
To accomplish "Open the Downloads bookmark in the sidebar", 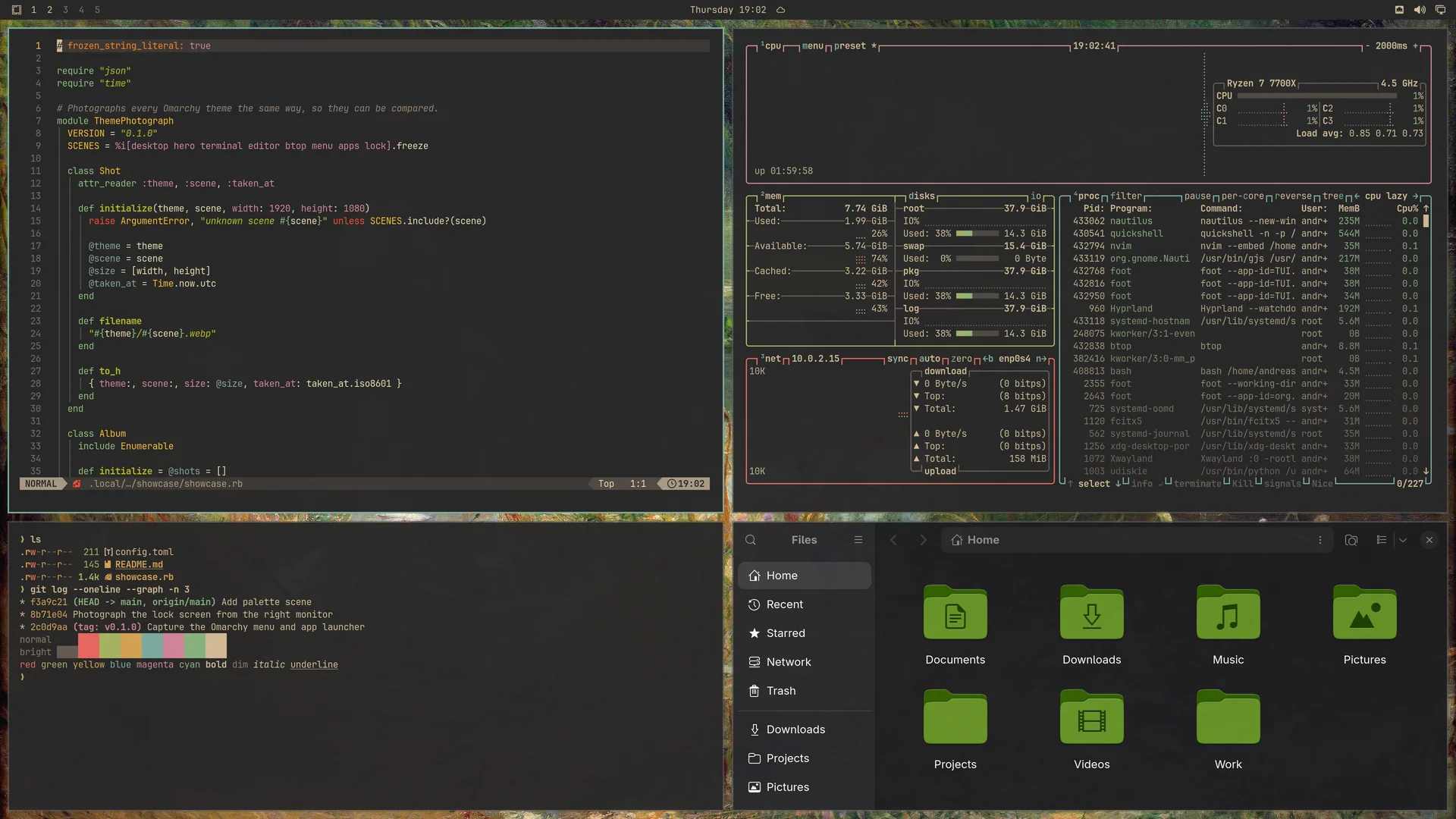I will (x=805, y=730).
